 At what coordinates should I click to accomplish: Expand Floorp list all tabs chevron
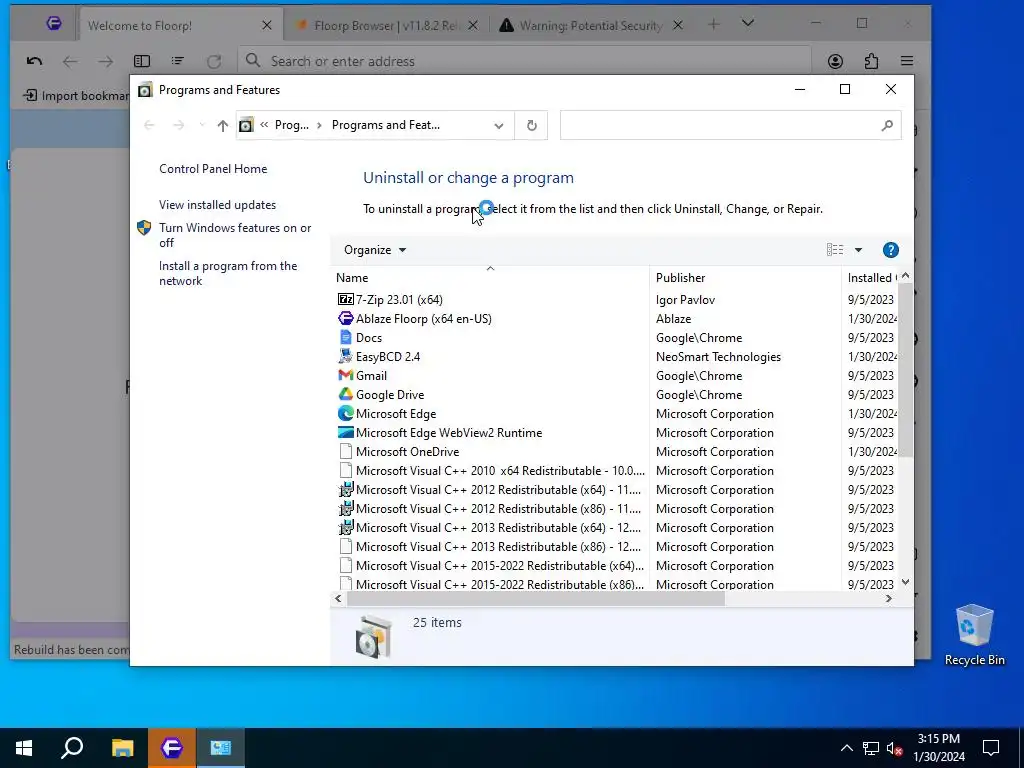click(x=748, y=24)
